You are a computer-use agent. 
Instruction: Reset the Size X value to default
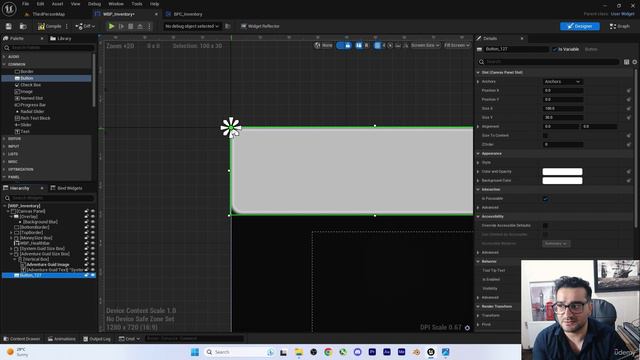pos(629,109)
